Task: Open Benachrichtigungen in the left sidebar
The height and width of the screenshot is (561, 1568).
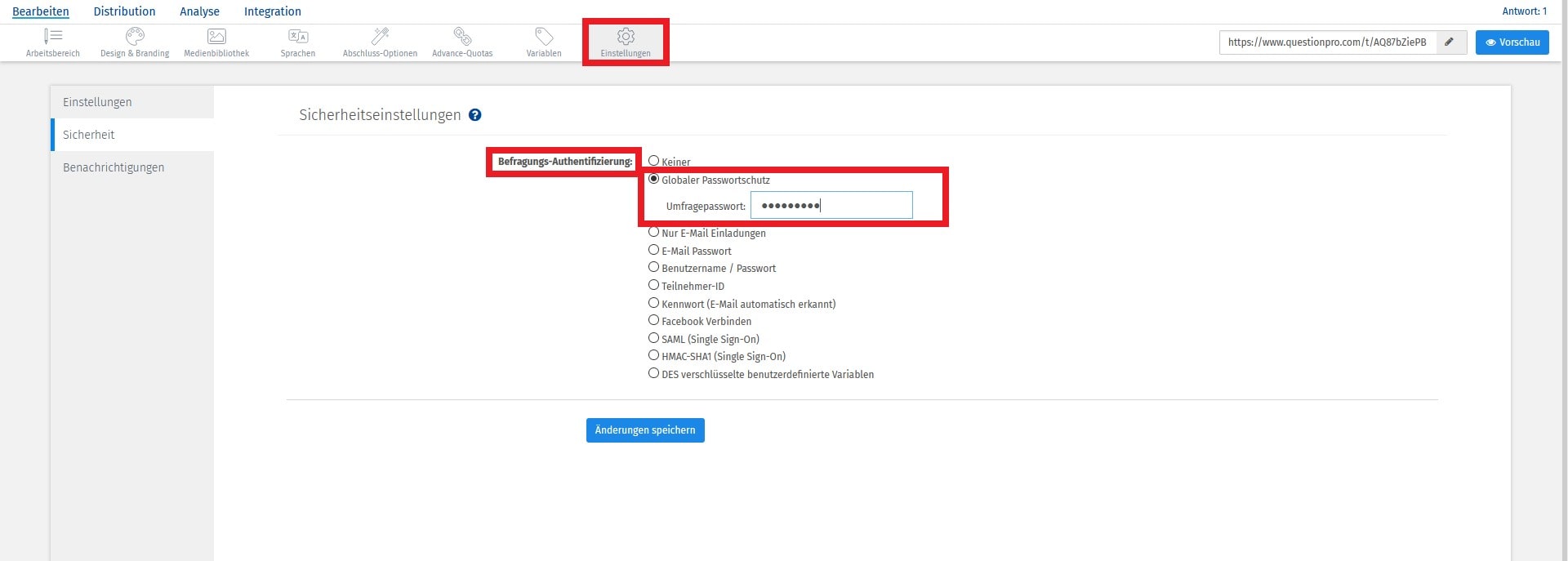Action: pyautogui.click(x=132, y=167)
